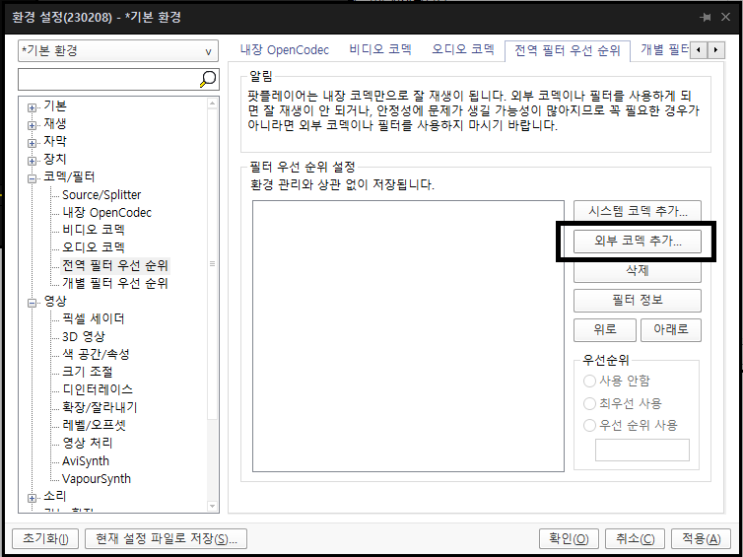This screenshot has width=743, height=557.
Task: Click the search magnifier icon
Action: 208,79
